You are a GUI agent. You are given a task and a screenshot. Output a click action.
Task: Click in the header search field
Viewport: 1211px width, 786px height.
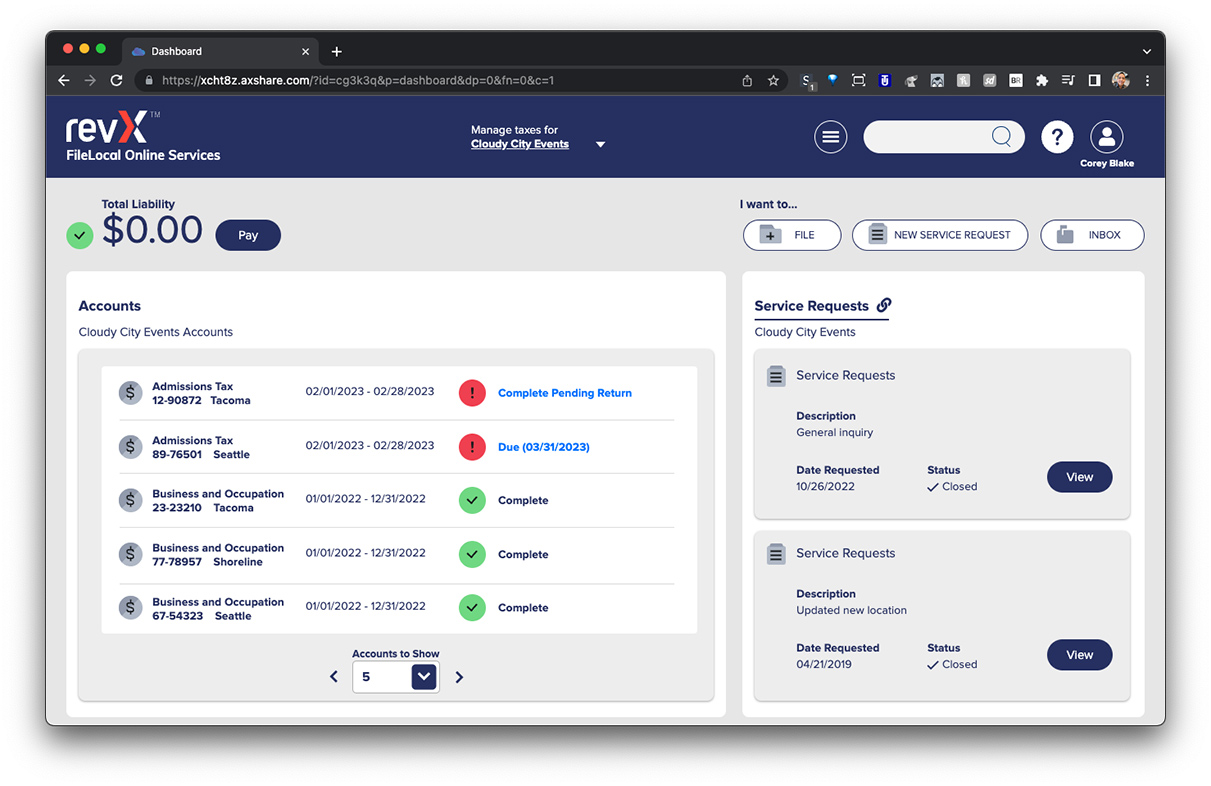pos(944,137)
